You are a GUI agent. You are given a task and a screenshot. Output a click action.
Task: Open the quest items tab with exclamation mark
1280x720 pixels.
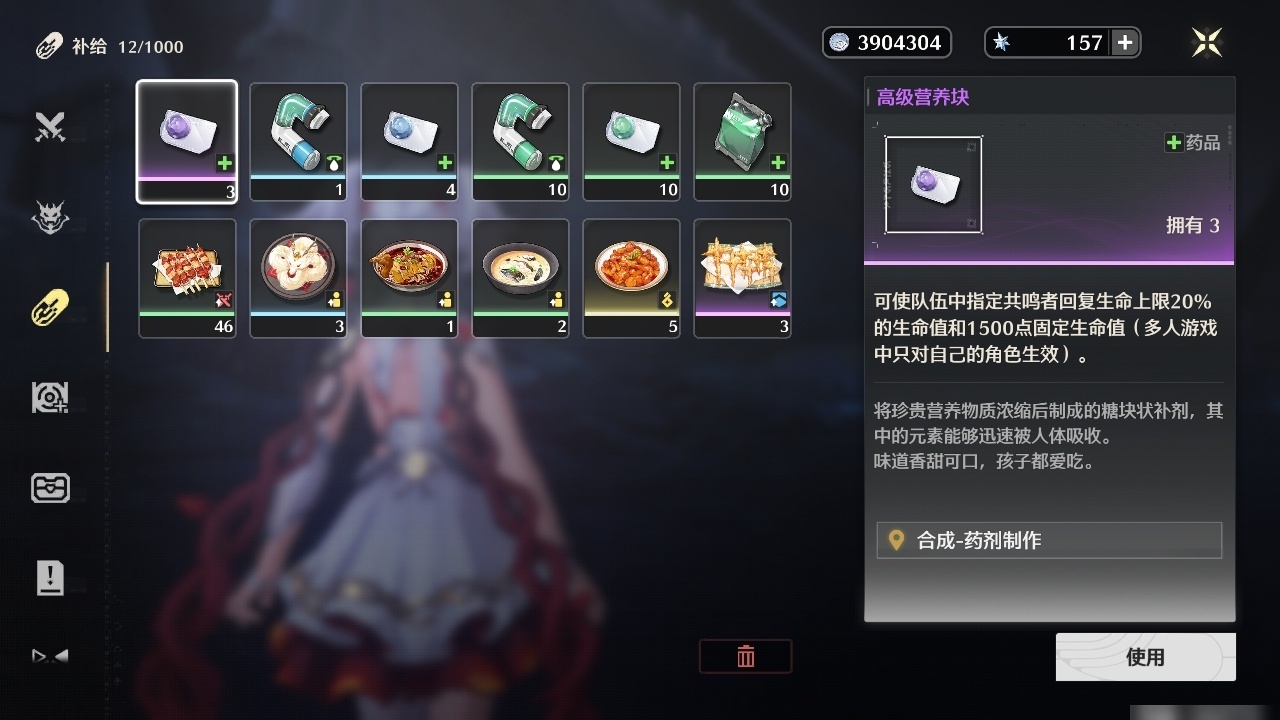point(50,578)
